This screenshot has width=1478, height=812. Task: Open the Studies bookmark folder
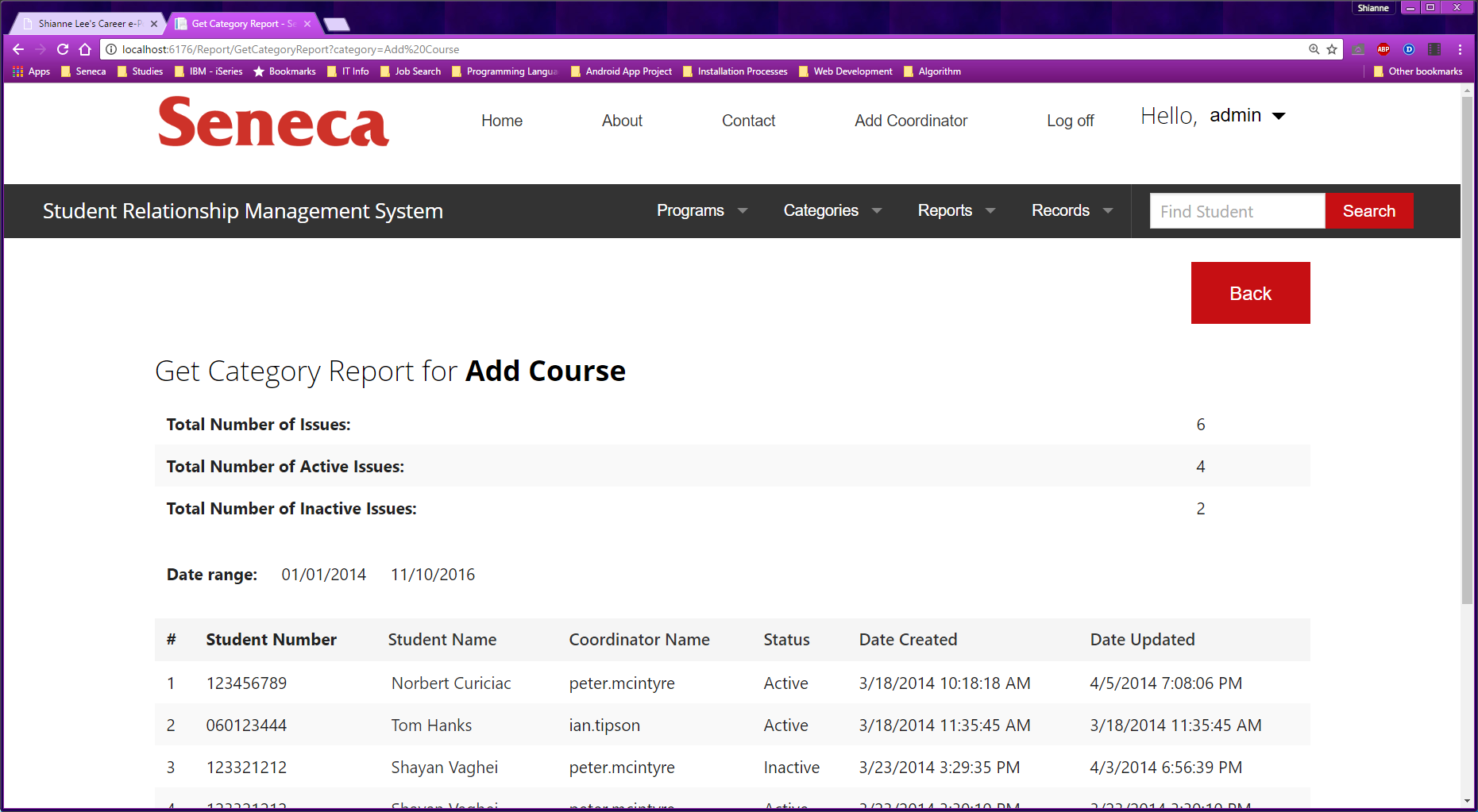coord(140,71)
